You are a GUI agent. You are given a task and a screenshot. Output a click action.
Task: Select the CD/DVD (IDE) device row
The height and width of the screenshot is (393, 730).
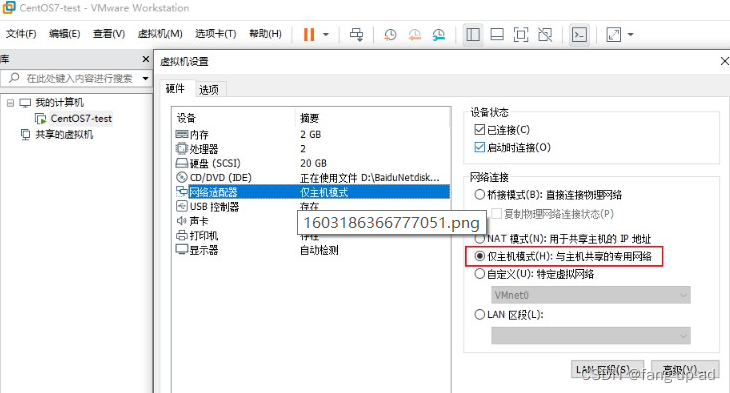pos(312,178)
